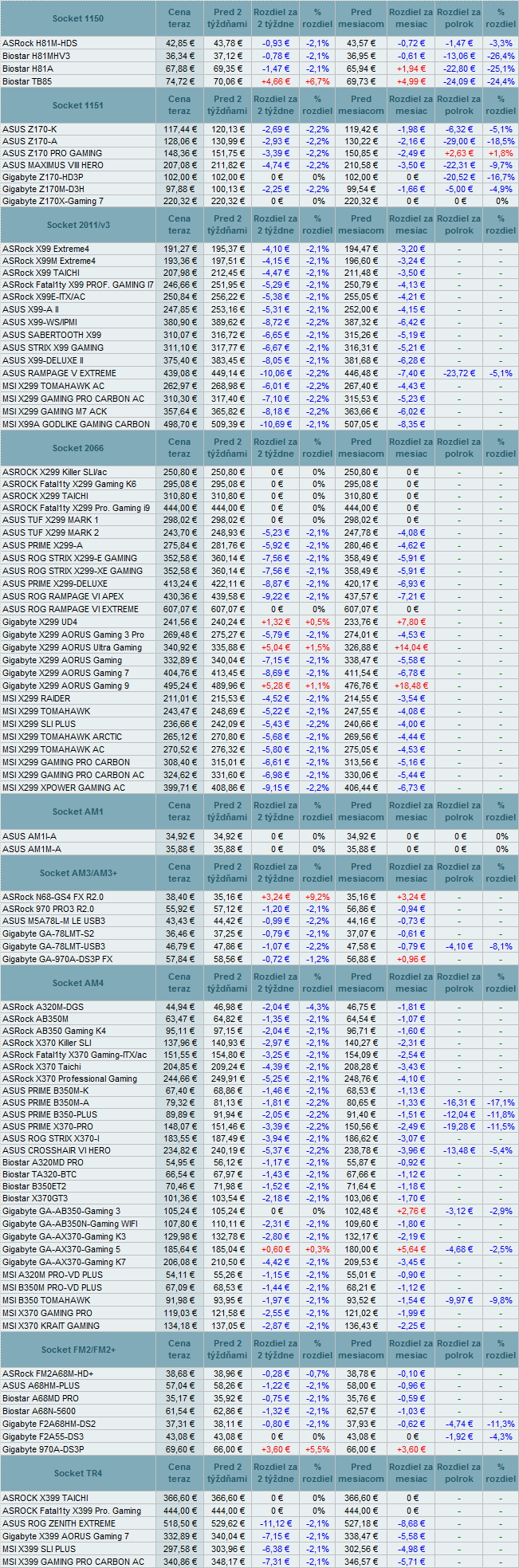Select Pred mesiacom header in Socket TR4 section
Viewport: 519px width, 1568px height.
coord(361,1473)
